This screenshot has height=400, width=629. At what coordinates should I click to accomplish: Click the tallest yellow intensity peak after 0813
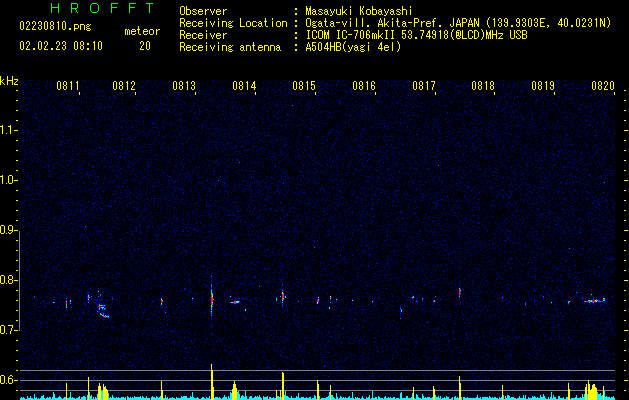[x=211, y=382]
